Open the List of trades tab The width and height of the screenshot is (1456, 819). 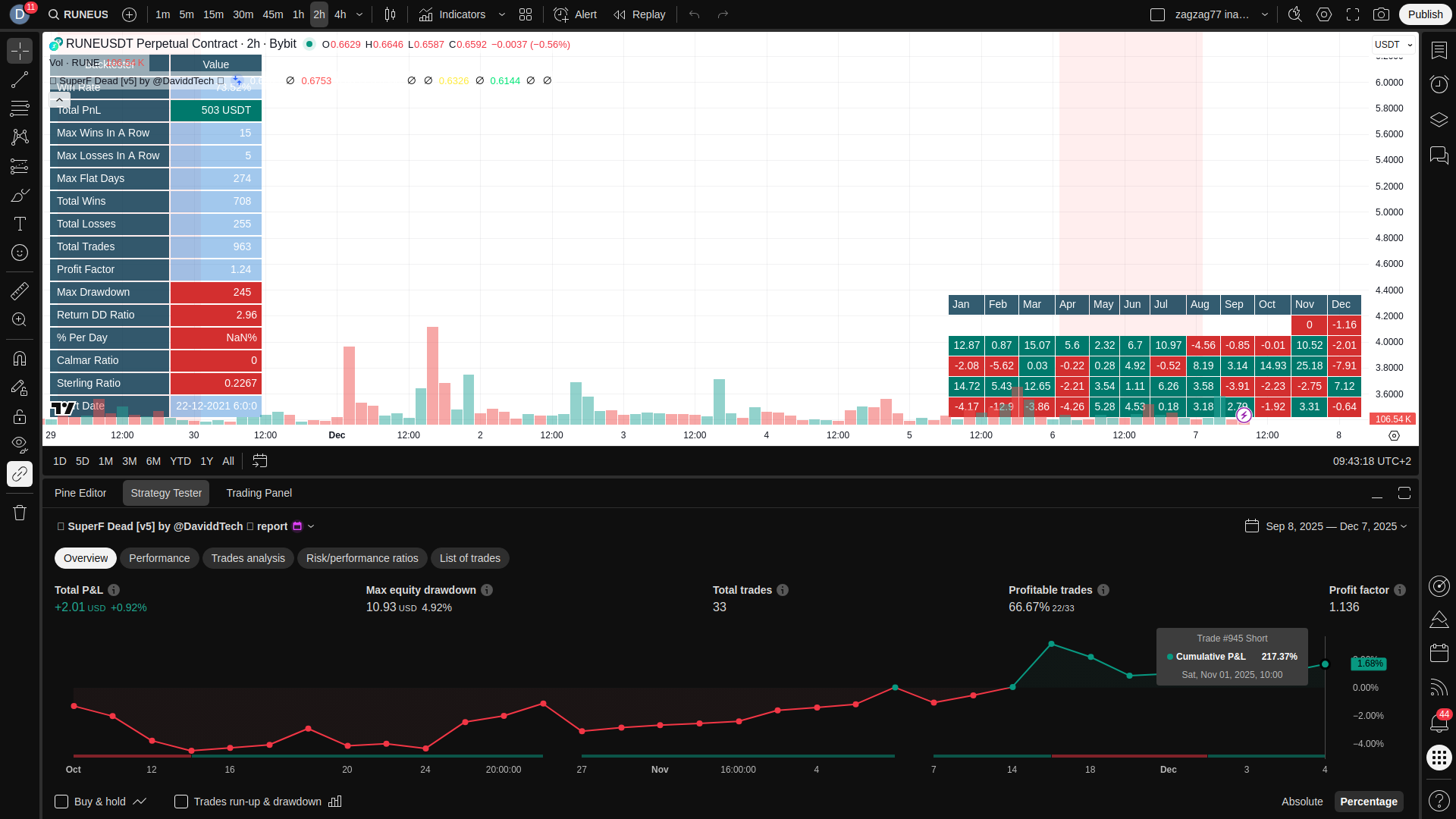coord(469,558)
